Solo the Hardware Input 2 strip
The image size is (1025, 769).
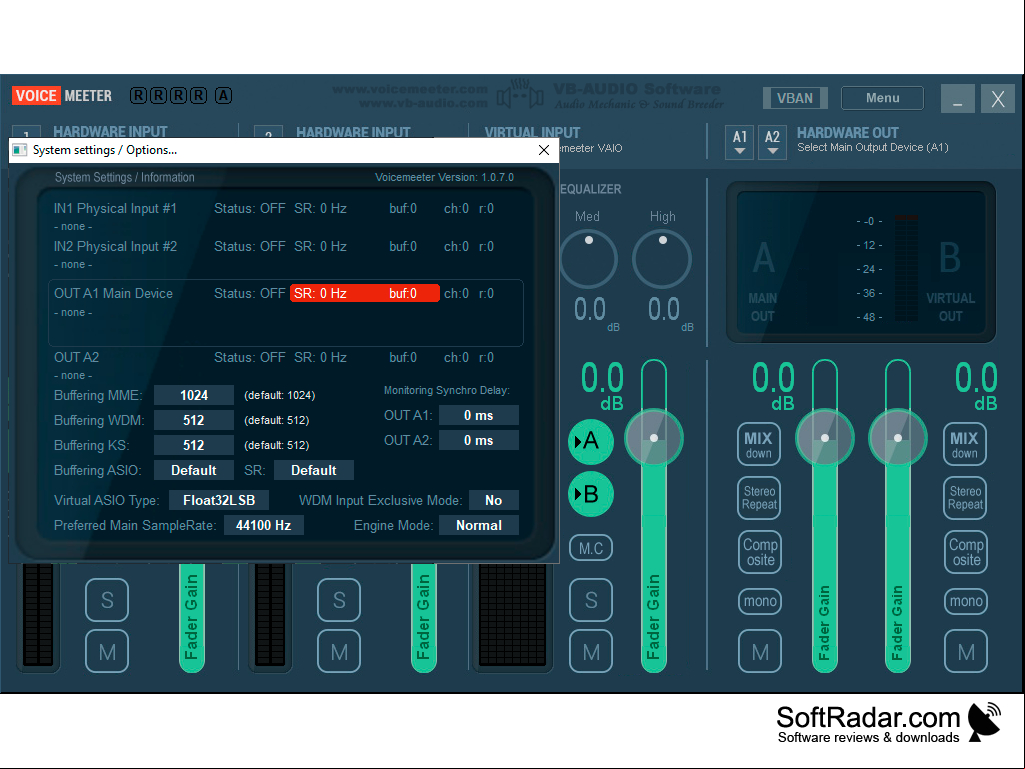(339, 600)
